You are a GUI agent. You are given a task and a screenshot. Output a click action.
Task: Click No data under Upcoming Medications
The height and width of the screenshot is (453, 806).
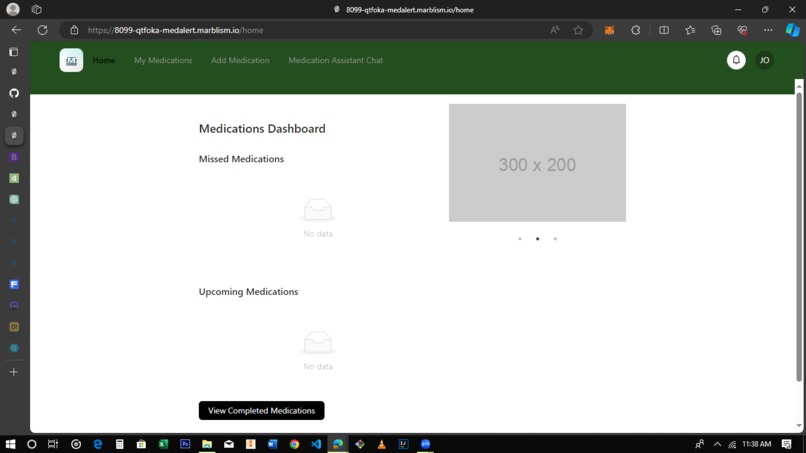pos(318,366)
